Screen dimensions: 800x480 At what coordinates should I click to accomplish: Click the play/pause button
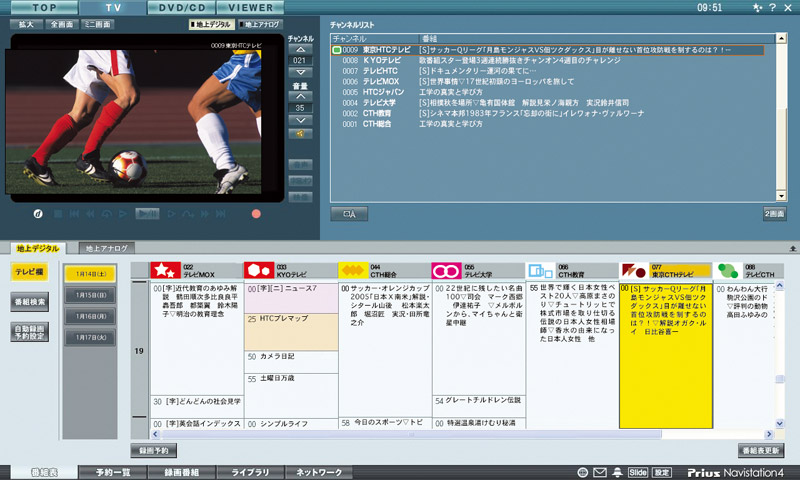pyautogui.click(x=147, y=214)
